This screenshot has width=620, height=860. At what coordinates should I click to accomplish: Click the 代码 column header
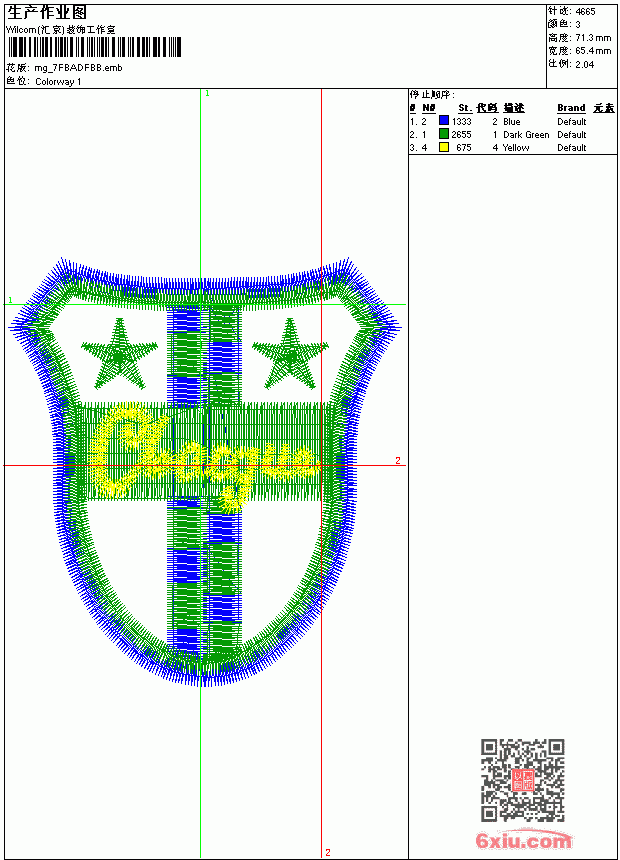[x=487, y=108]
